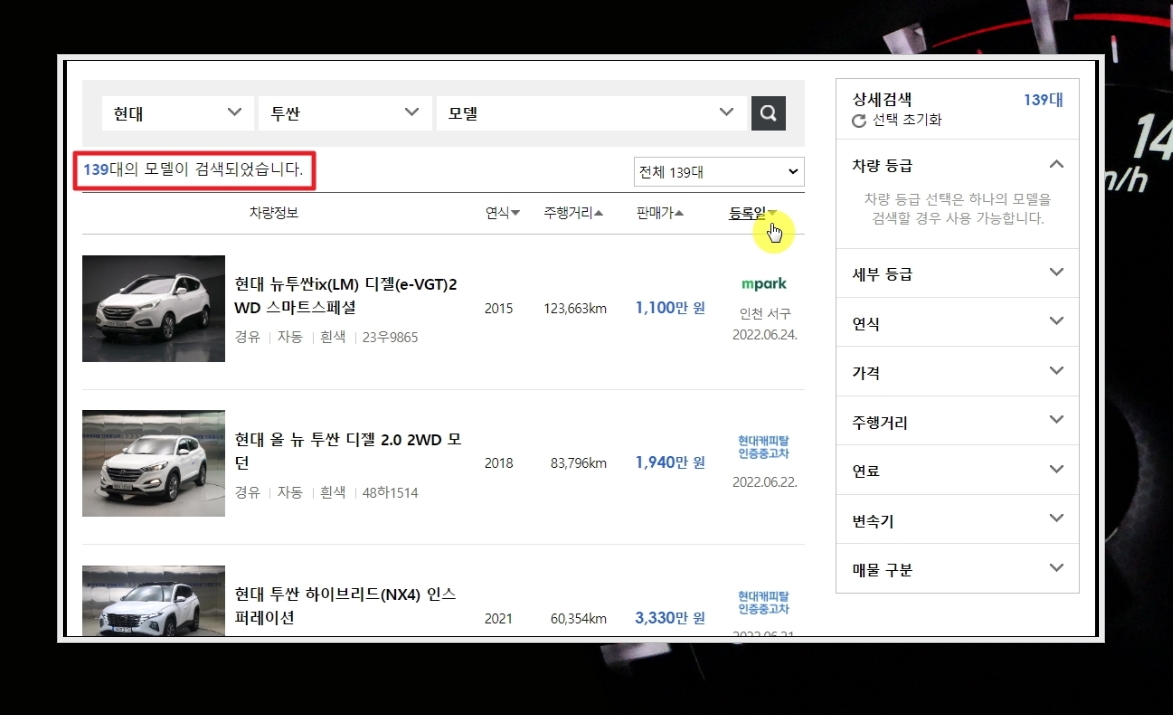Open 현대 올 뉴 투싼 디젤 2.0 listing
Viewport: 1173px width, 715px height.
(x=348, y=451)
